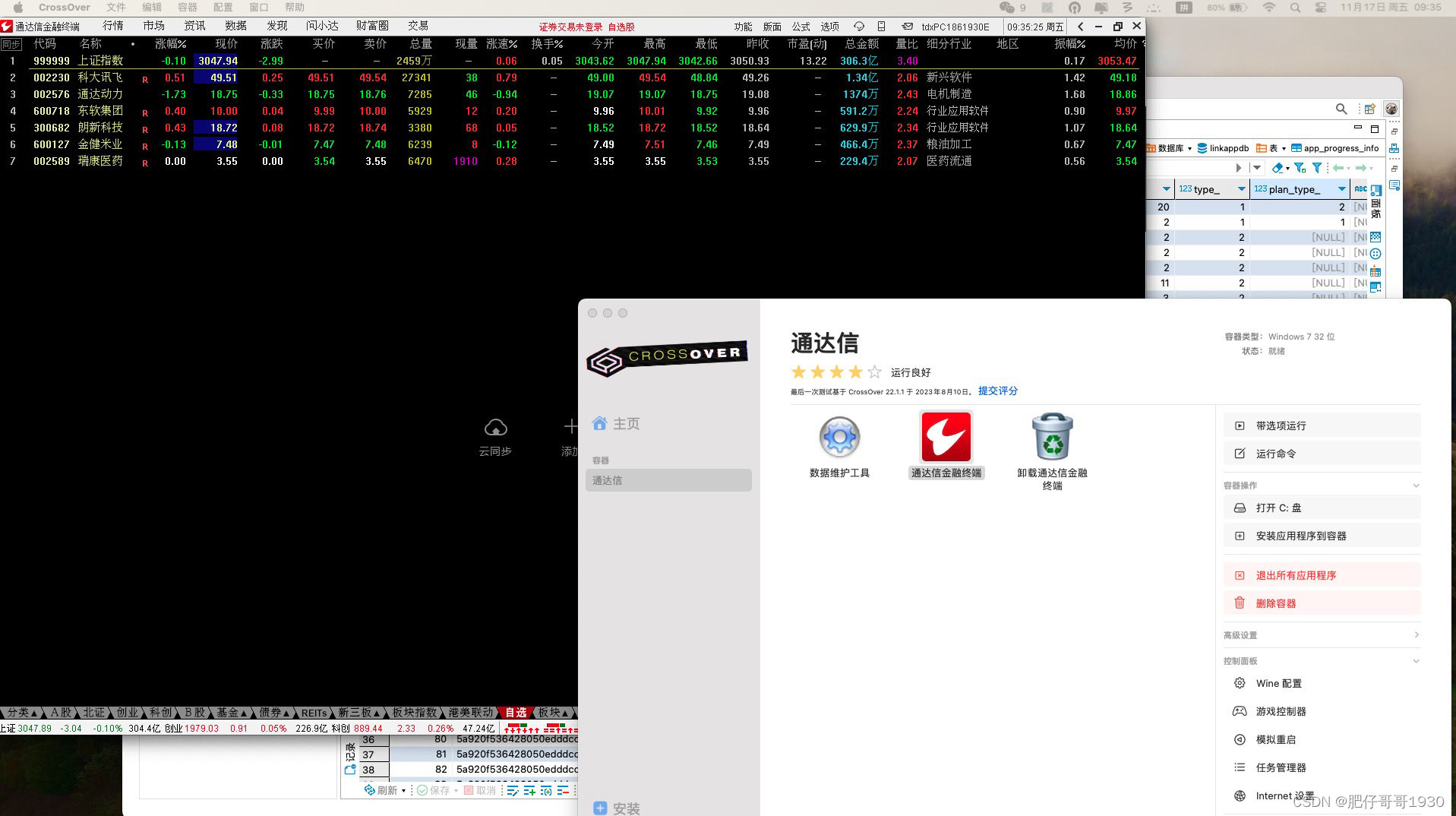Open macOS Control Center icon in menu bar
Image resolution: width=1456 pixels, height=816 pixels.
[1320, 8]
